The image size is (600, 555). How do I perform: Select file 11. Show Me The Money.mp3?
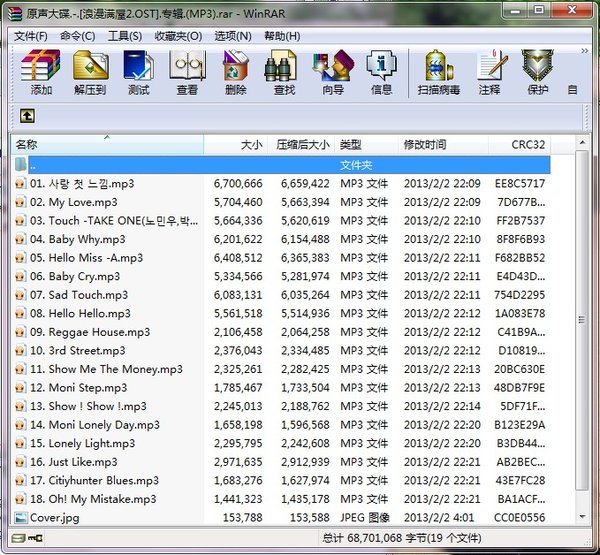click(281, 369)
